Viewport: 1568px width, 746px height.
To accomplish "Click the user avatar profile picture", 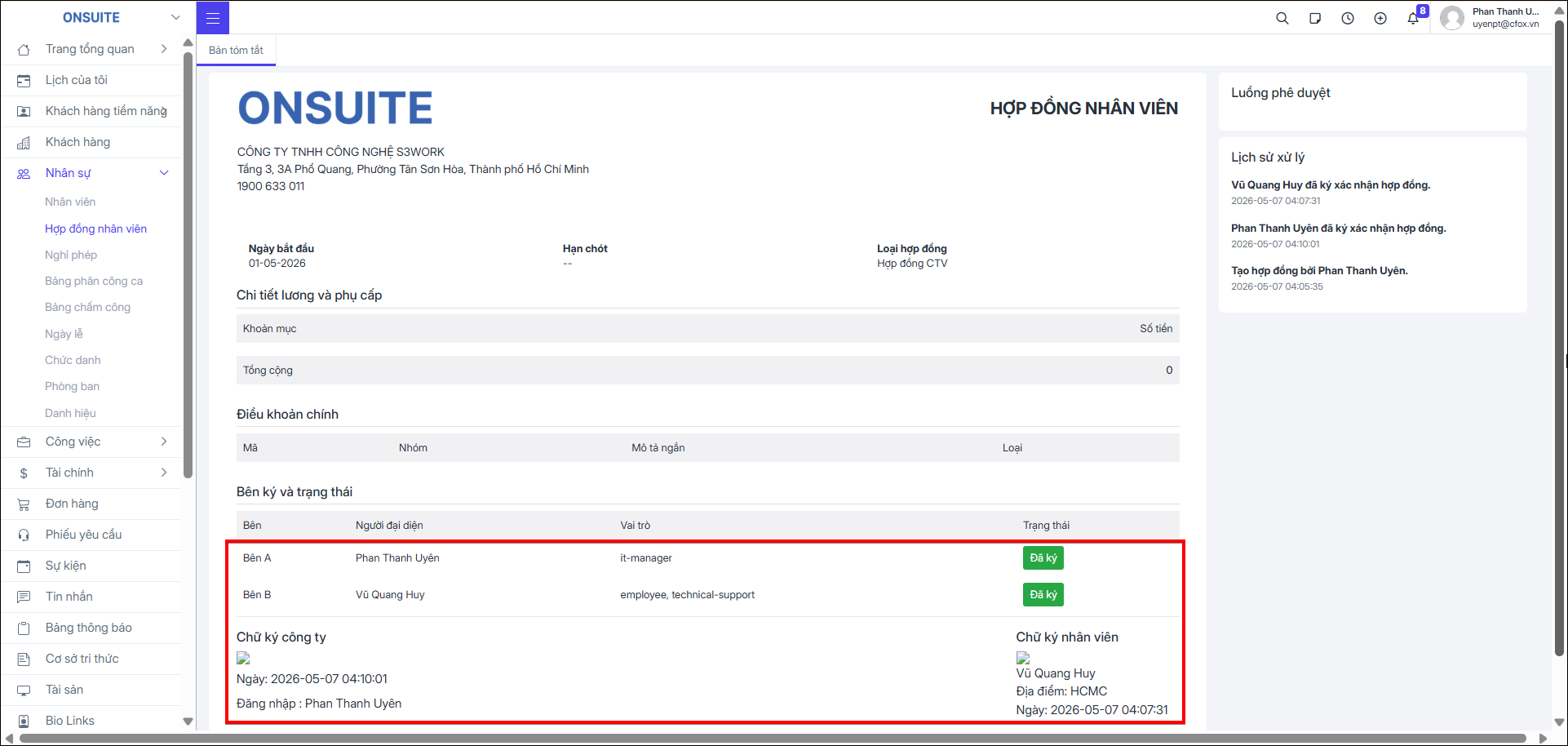I will tap(1452, 18).
